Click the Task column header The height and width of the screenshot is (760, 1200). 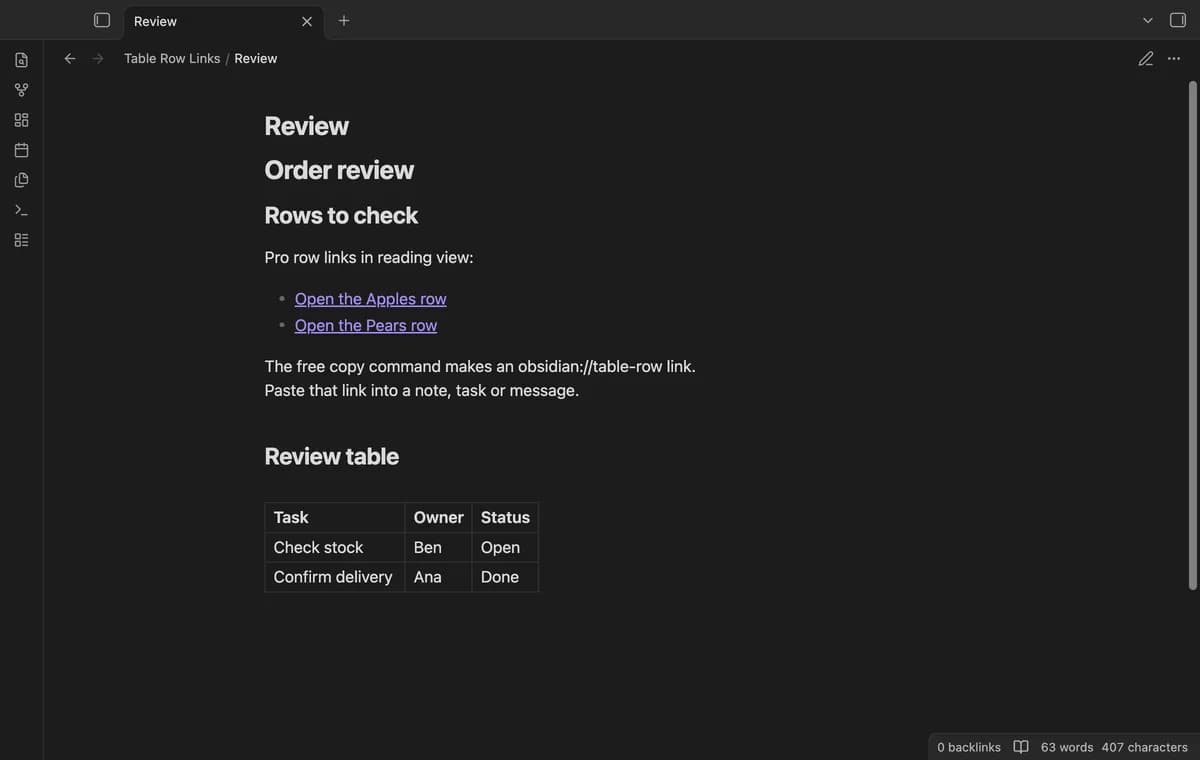click(335, 517)
